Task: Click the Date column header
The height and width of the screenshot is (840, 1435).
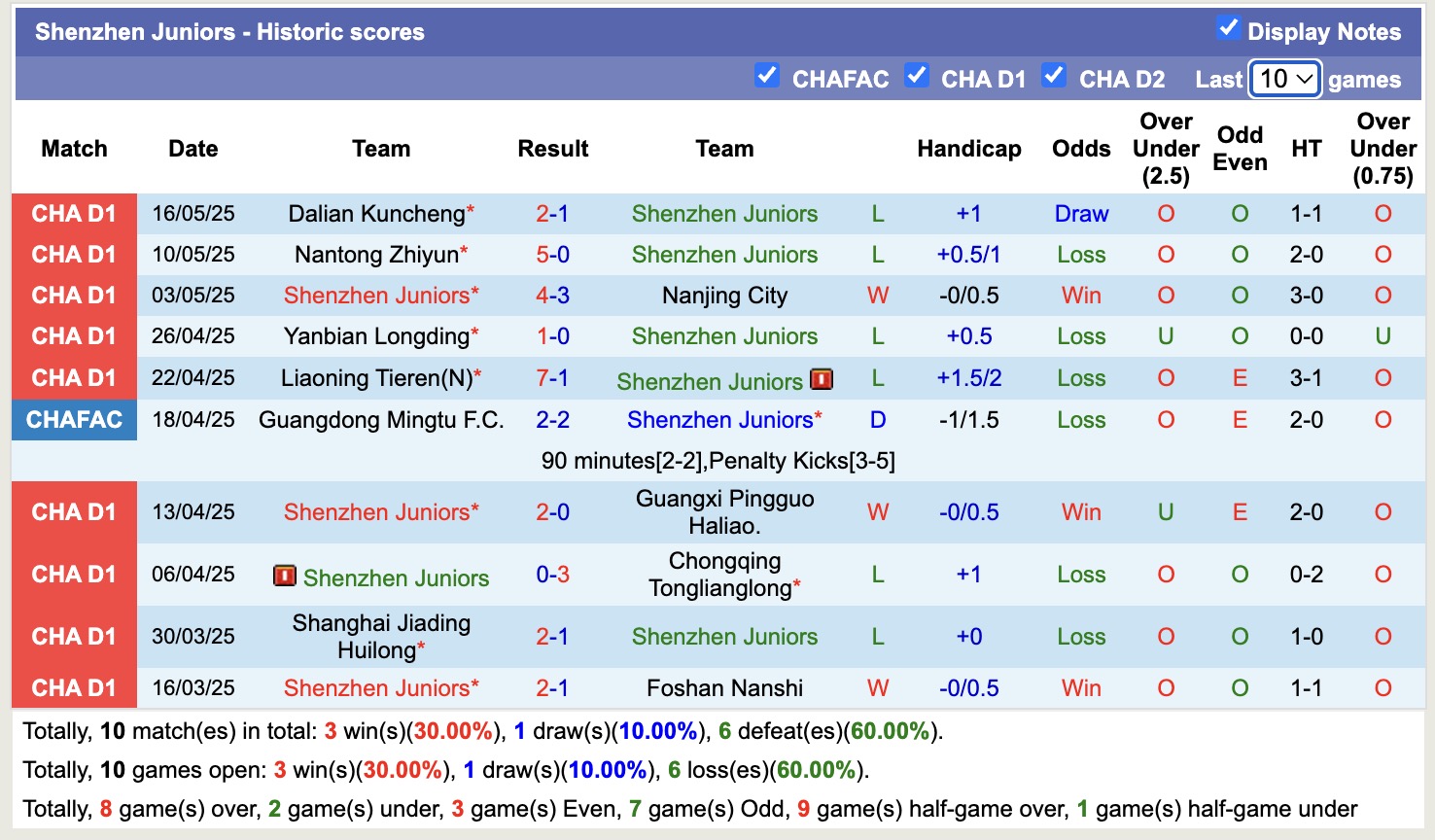Action: [192, 149]
